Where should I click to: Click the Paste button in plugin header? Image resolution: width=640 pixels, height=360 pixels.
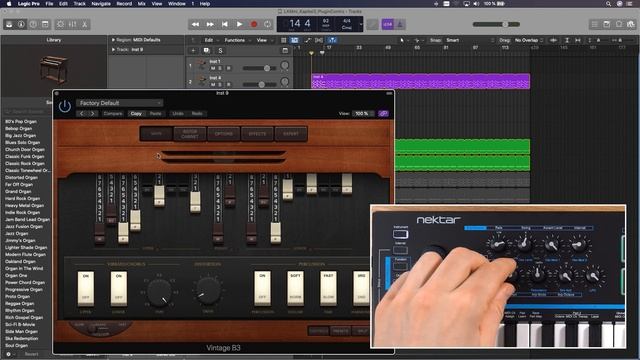156,113
